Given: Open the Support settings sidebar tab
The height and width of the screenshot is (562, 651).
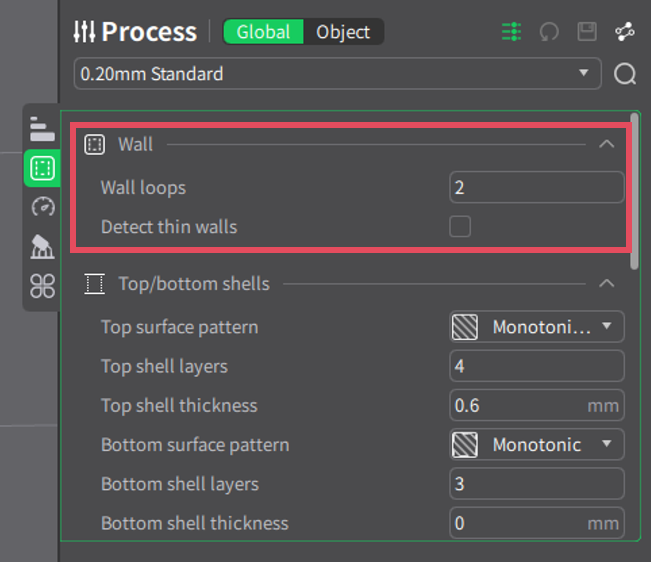Looking at the screenshot, I should click(x=42, y=246).
